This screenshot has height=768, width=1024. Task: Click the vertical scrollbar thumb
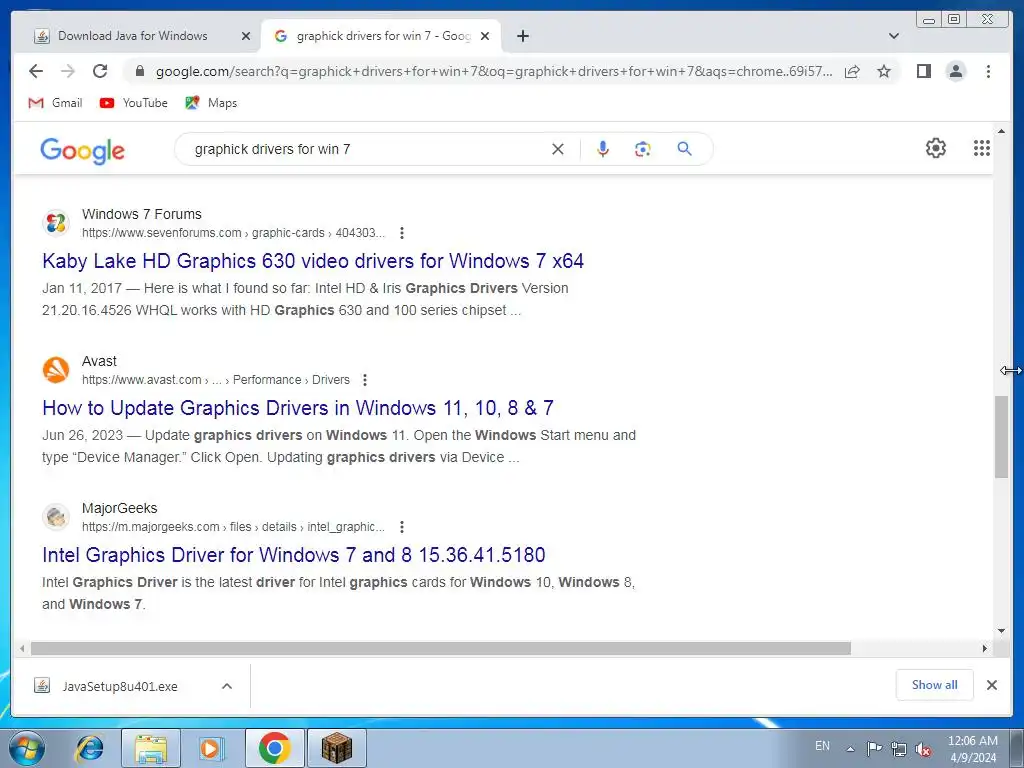click(1001, 436)
